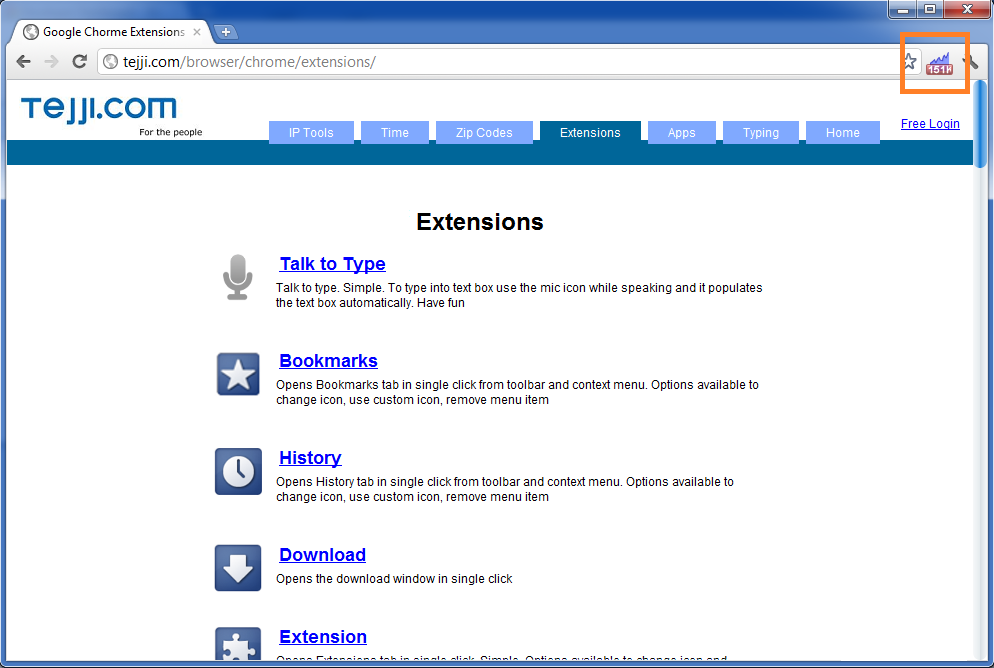Click the globe site icon in address bar

coord(111,61)
